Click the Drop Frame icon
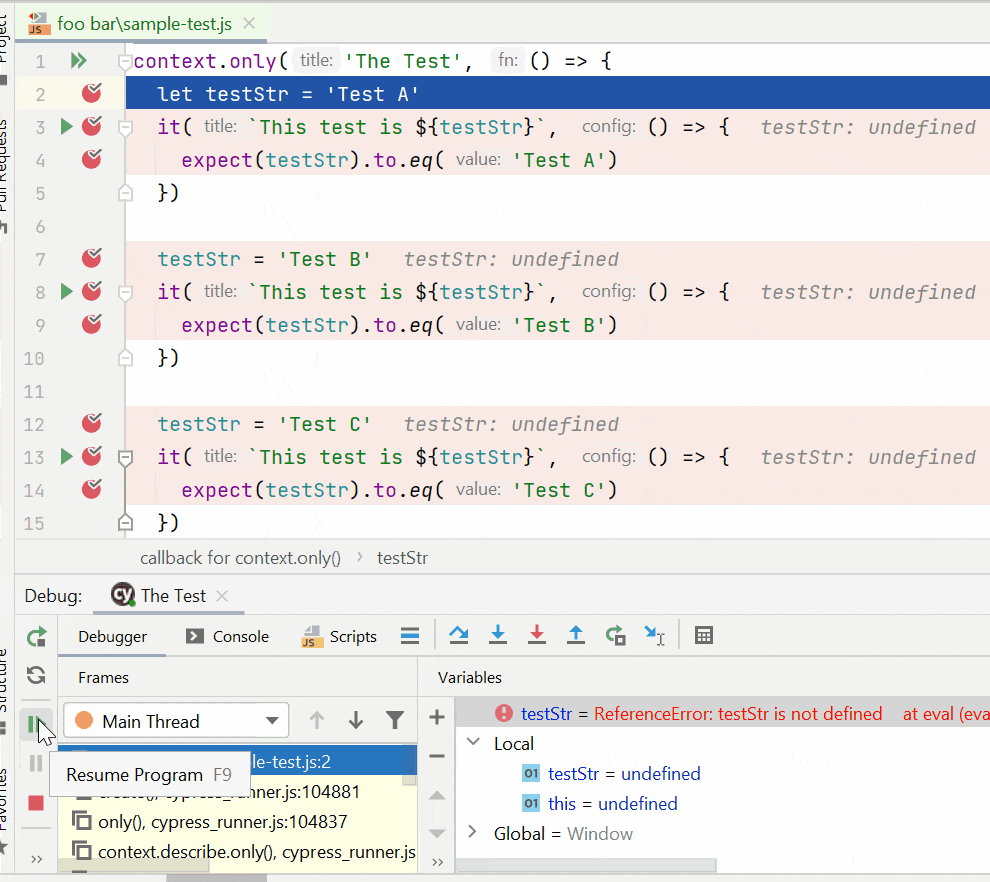Viewport: 990px width, 882px height. coord(616,635)
